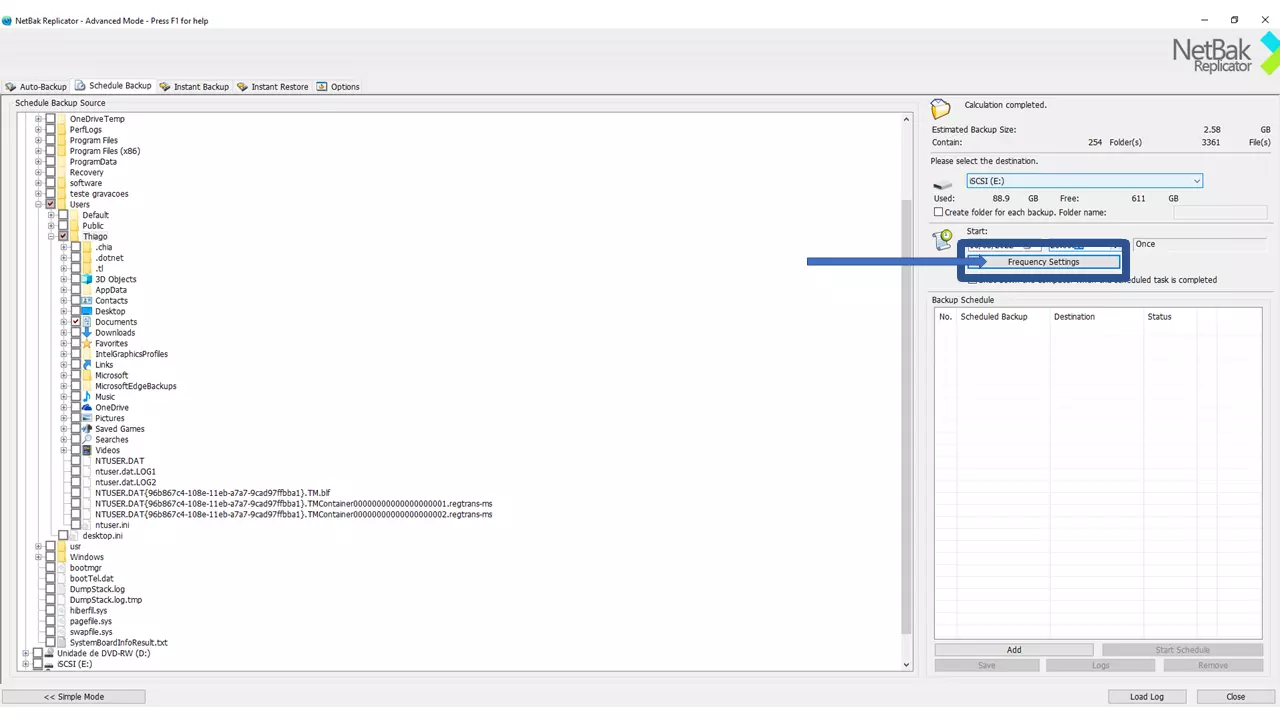
Task: Expand the AppData folder node
Action: click(x=64, y=290)
